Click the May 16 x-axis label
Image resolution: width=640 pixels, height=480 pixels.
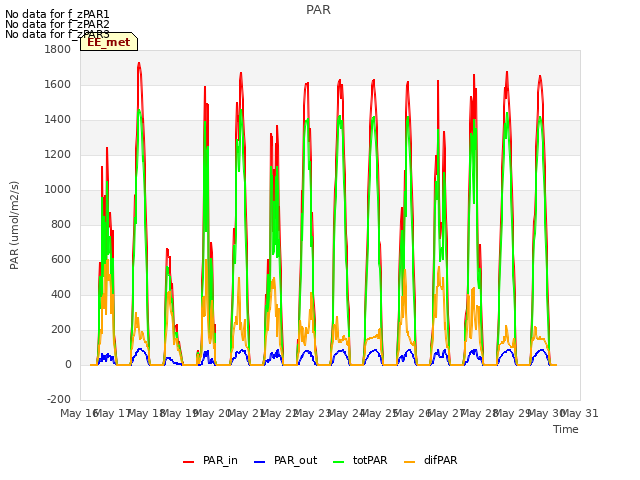tap(79, 414)
